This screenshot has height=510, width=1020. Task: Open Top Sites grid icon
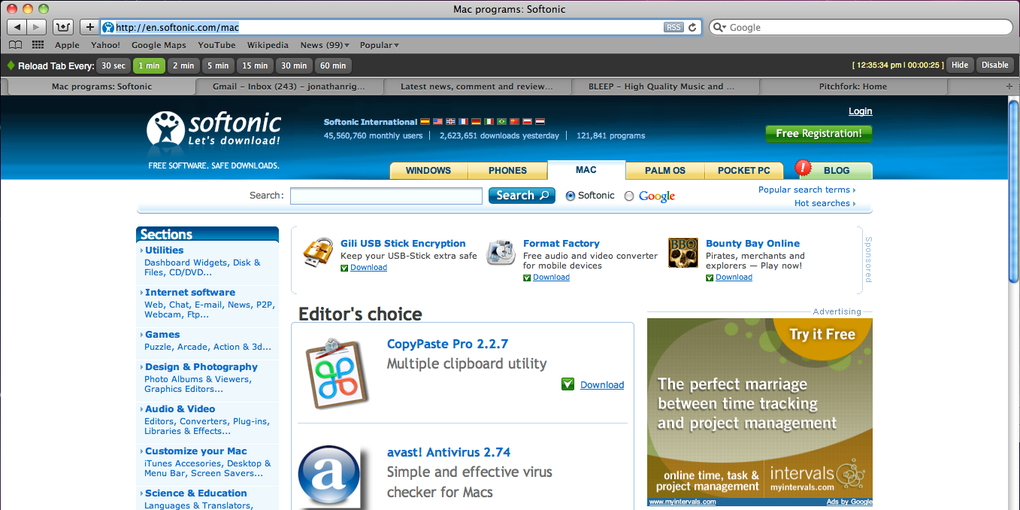38,45
